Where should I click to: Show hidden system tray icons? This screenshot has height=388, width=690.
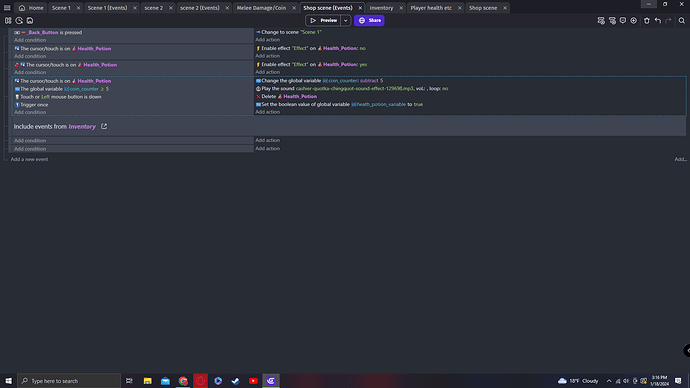[x=609, y=381]
